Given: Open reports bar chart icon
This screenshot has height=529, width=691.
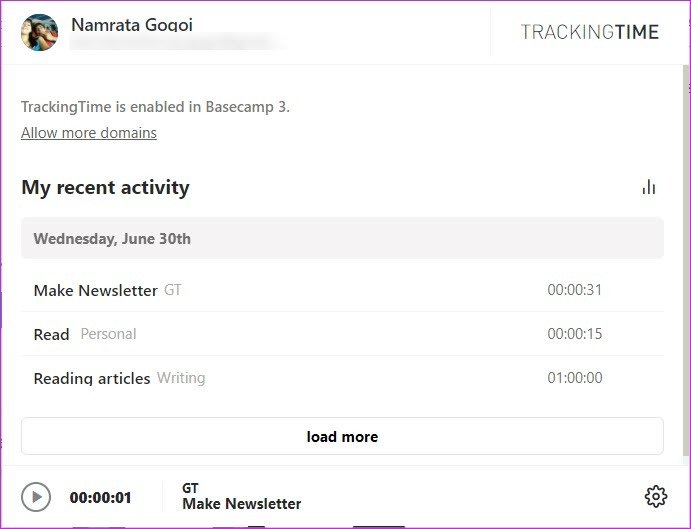Looking at the screenshot, I should pos(649,187).
